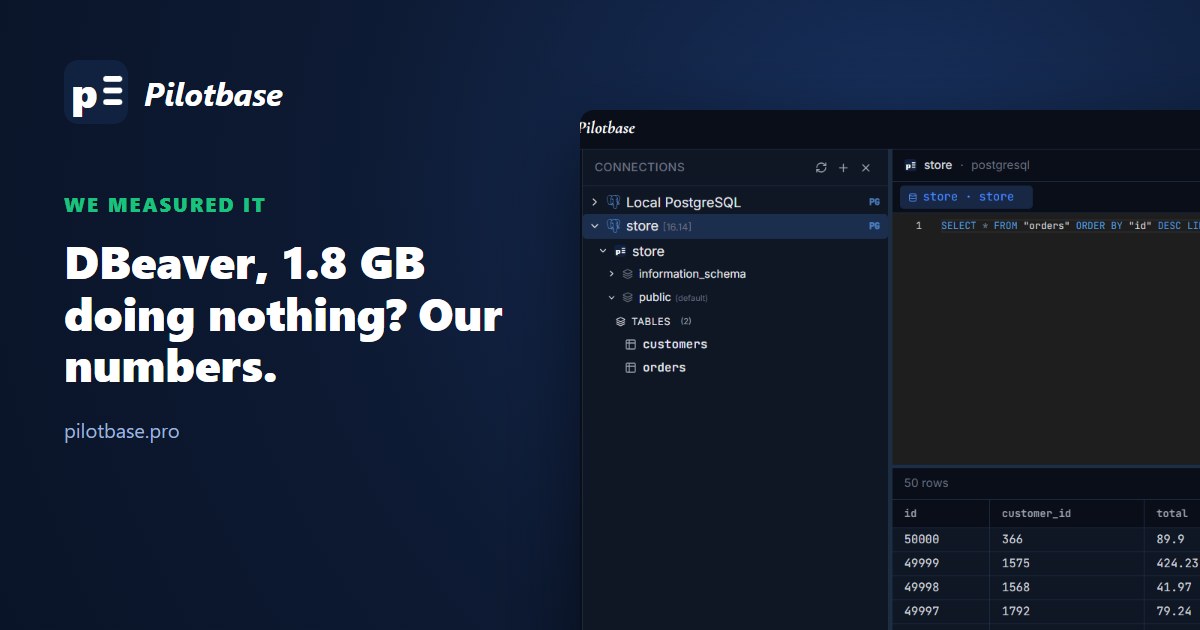Visit the pilotbase.pro link
1200x630 pixels.
tap(122, 433)
